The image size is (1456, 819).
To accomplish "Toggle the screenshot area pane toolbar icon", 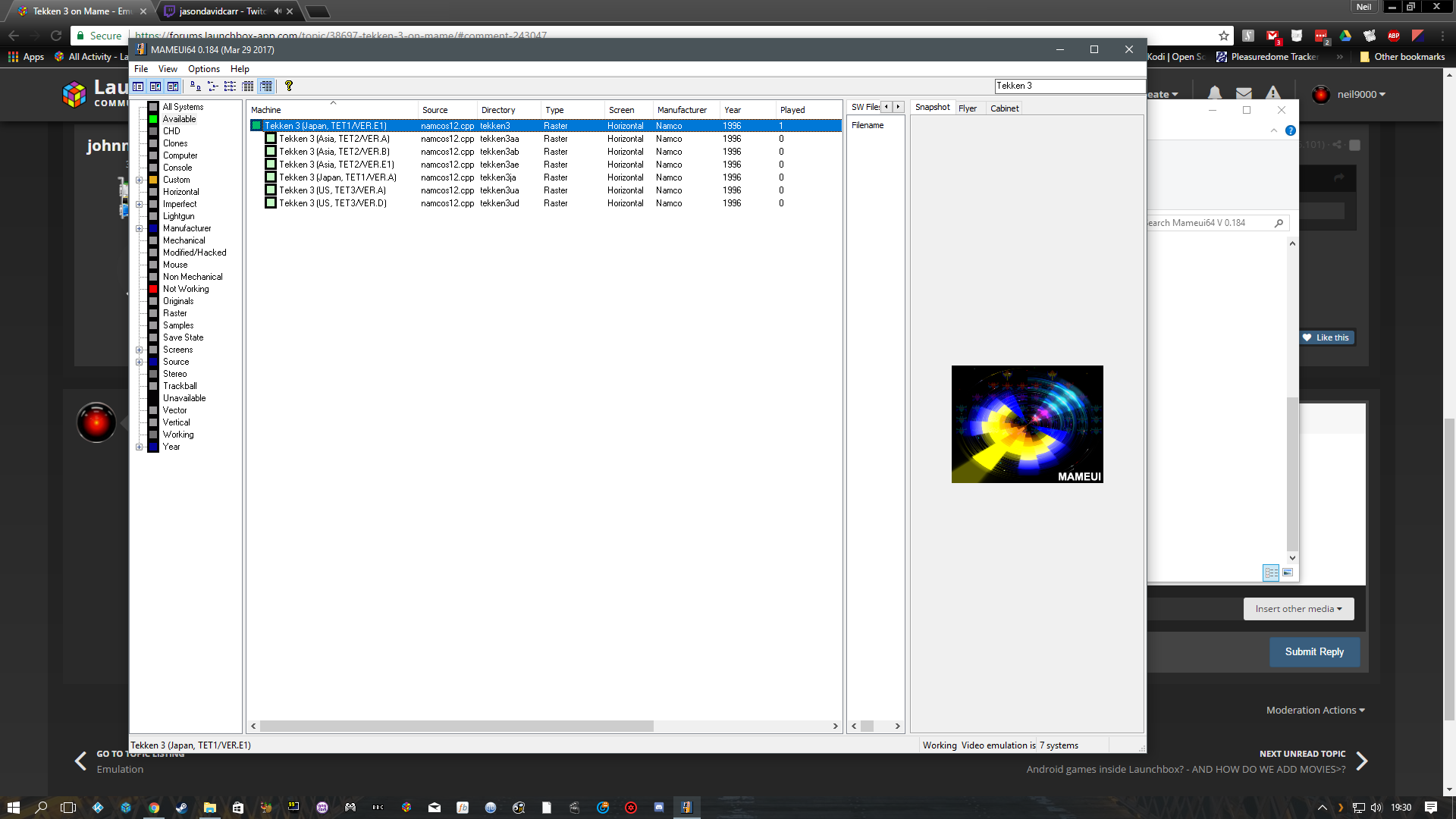I will click(155, 86).
